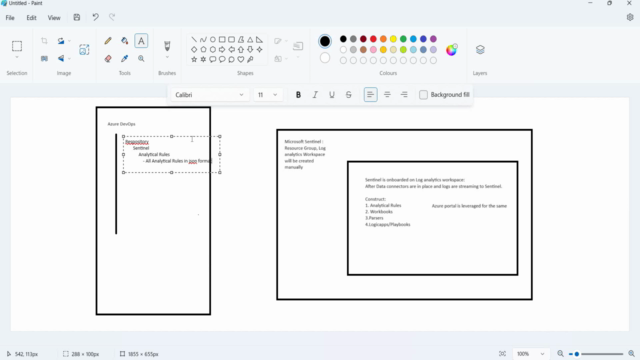Click the Crop image icon

pyautogui.click(x=44, y=41)
